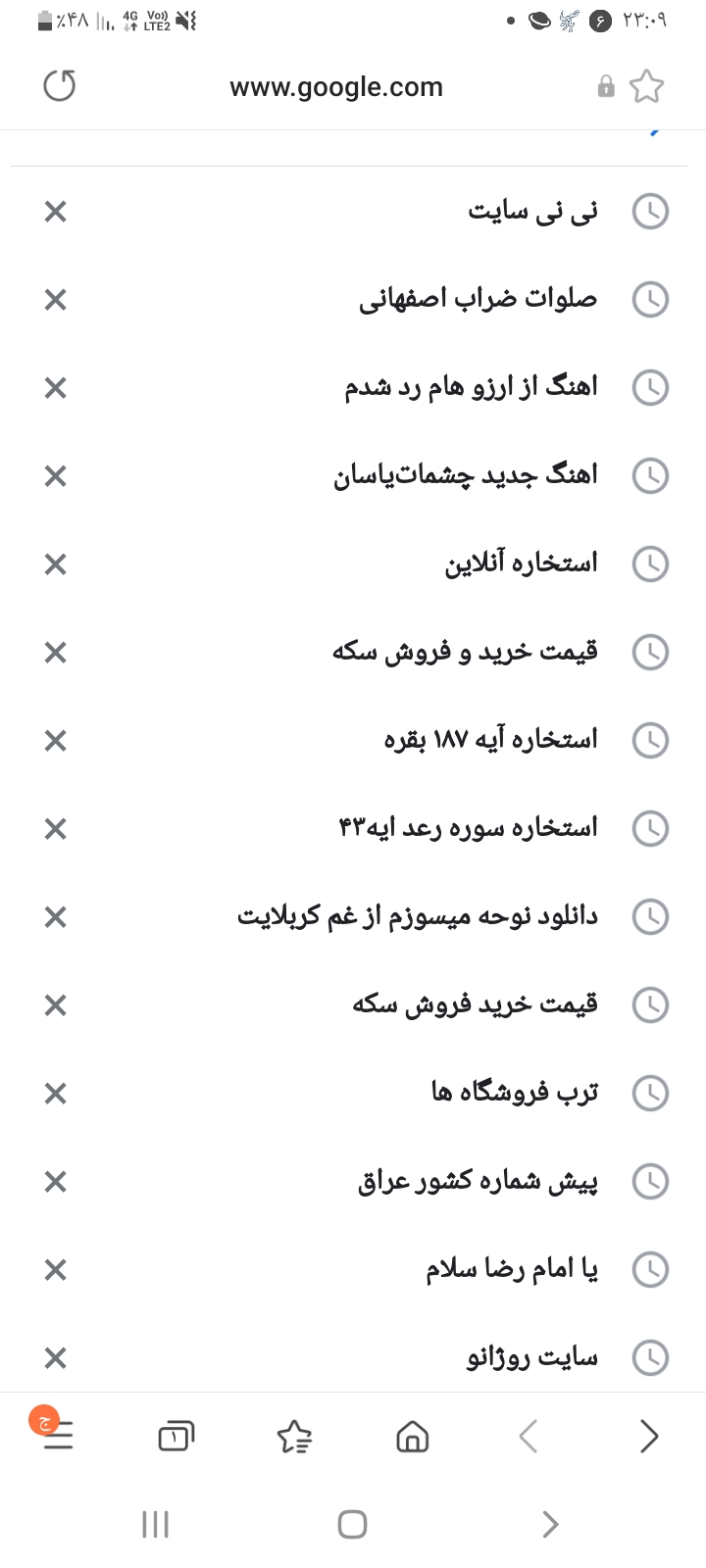Tap the clock icon beside 'اهنگ از ارزو هام رد شدم'
Image resolution: width=706 pixels, height=1568 pixels.
tap(650, 388)
